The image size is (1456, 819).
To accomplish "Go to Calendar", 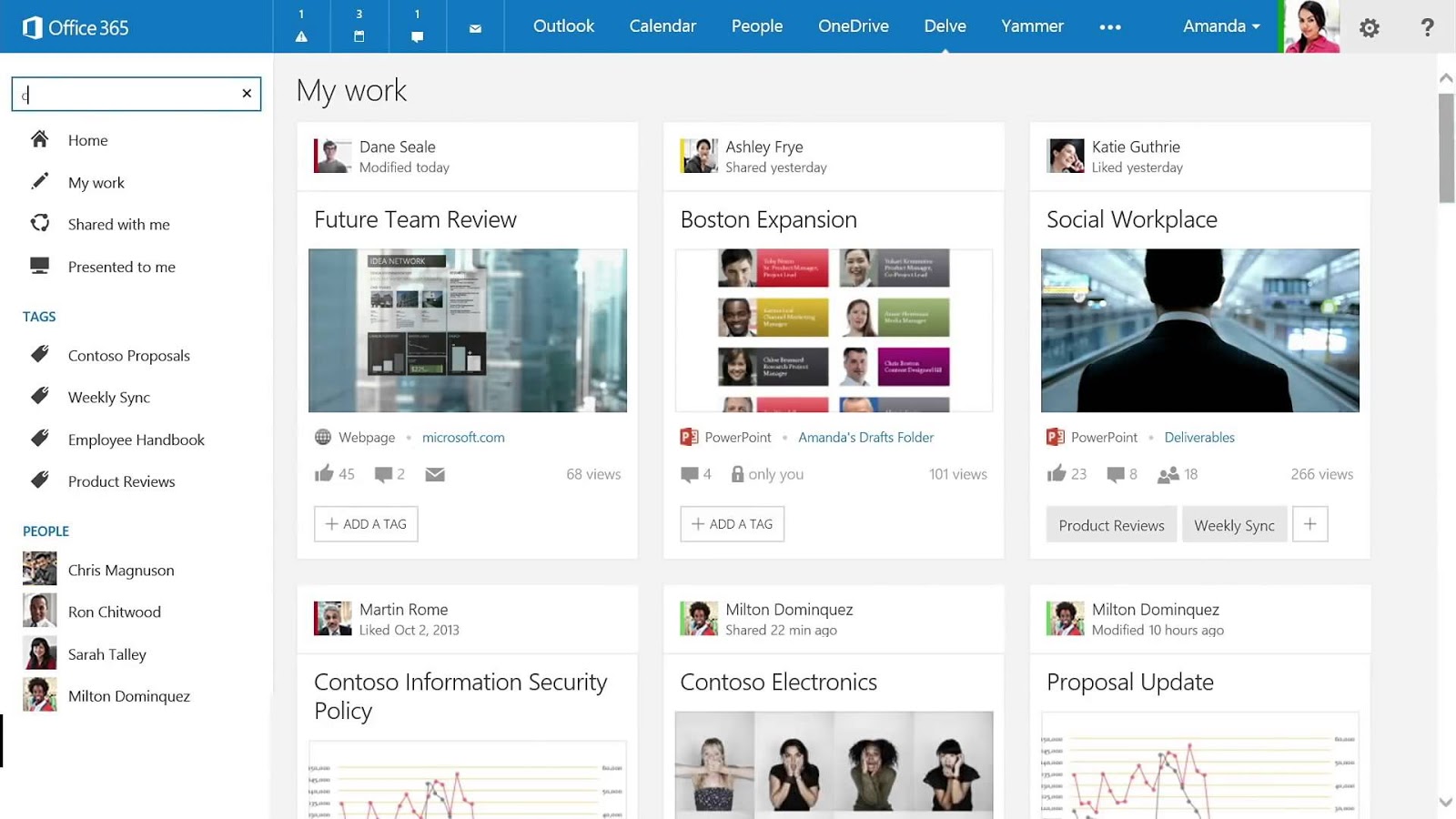I will [662, 26].
